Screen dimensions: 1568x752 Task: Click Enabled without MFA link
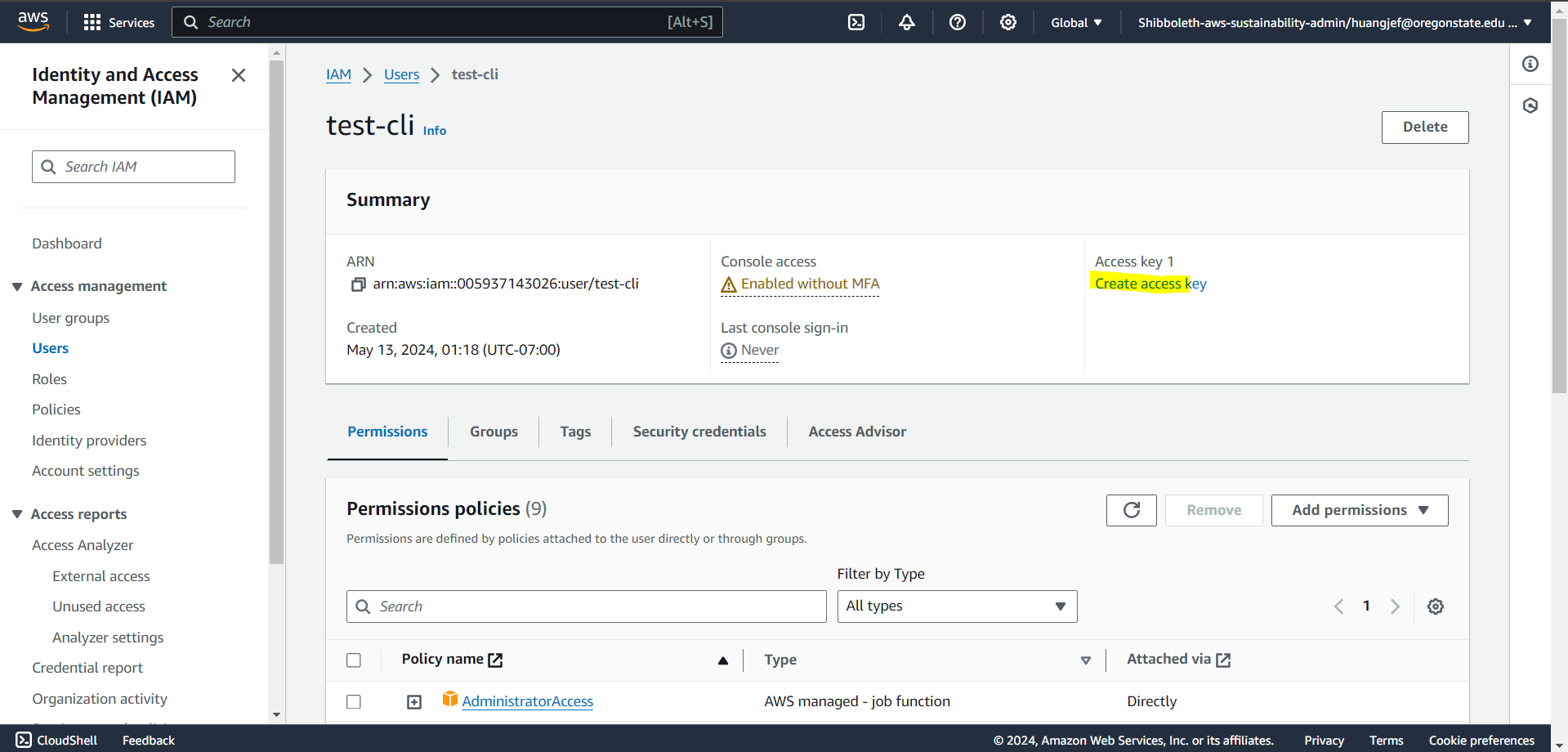click(811, 284)
